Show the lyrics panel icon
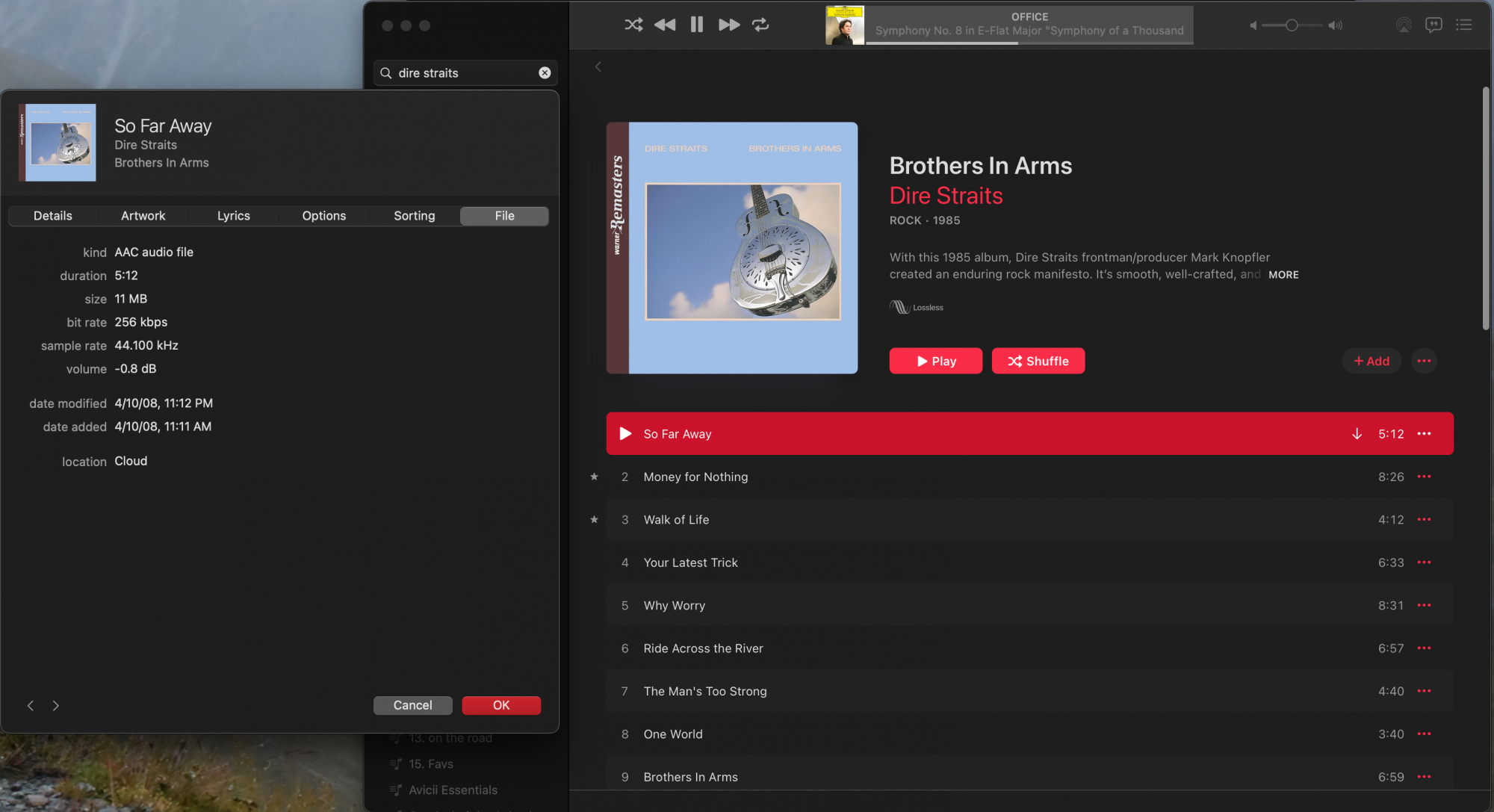 click(x=1433, y=25)
